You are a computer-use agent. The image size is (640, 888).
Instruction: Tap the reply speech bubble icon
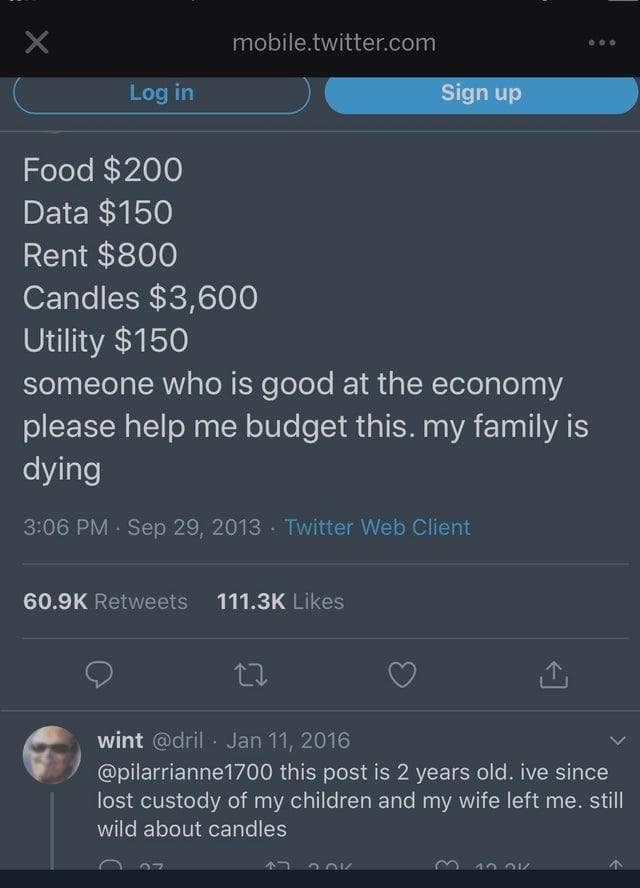[99, 674]
